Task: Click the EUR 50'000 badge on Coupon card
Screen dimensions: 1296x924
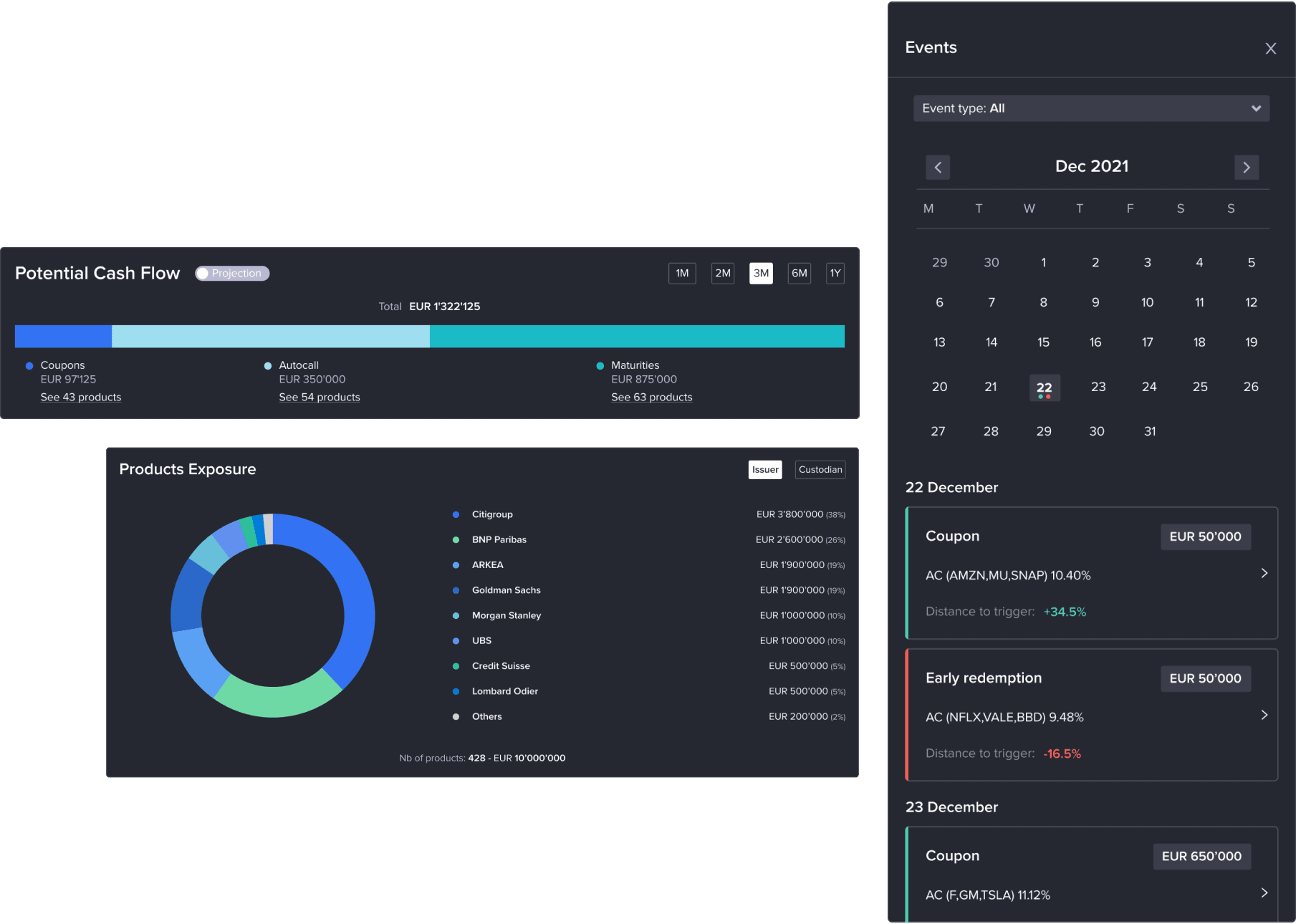Action: coord(1206,536)
